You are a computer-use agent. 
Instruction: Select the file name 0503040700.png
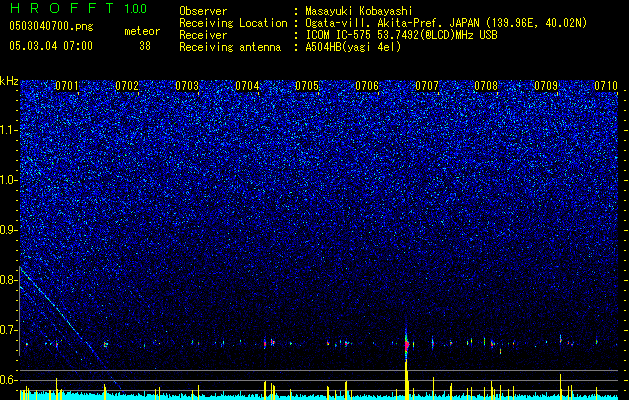[x=51, y=27]
